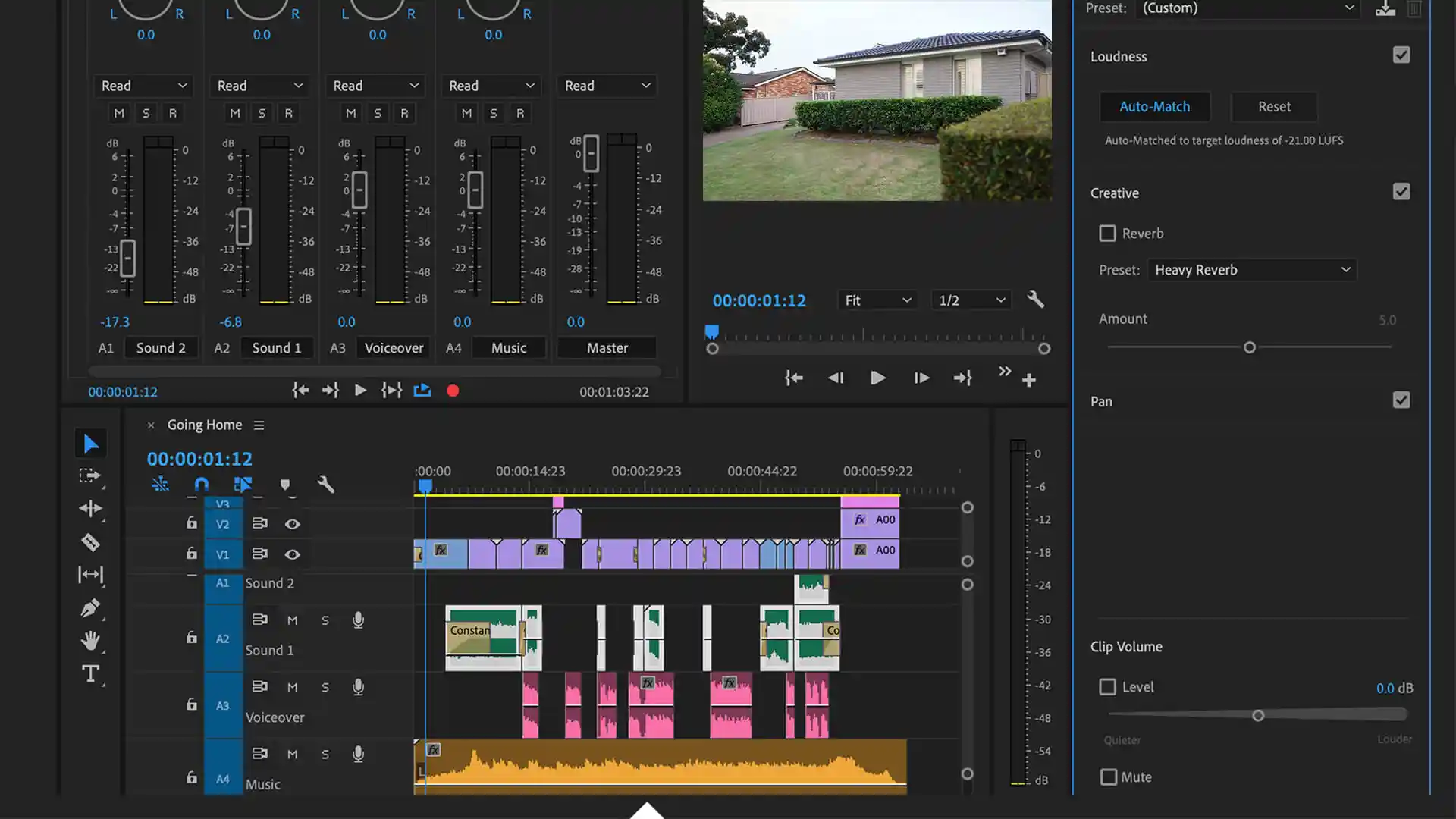Enable voice-over record on Voiceover track
Screen dimensions: 1456x819
coord(358,687)
